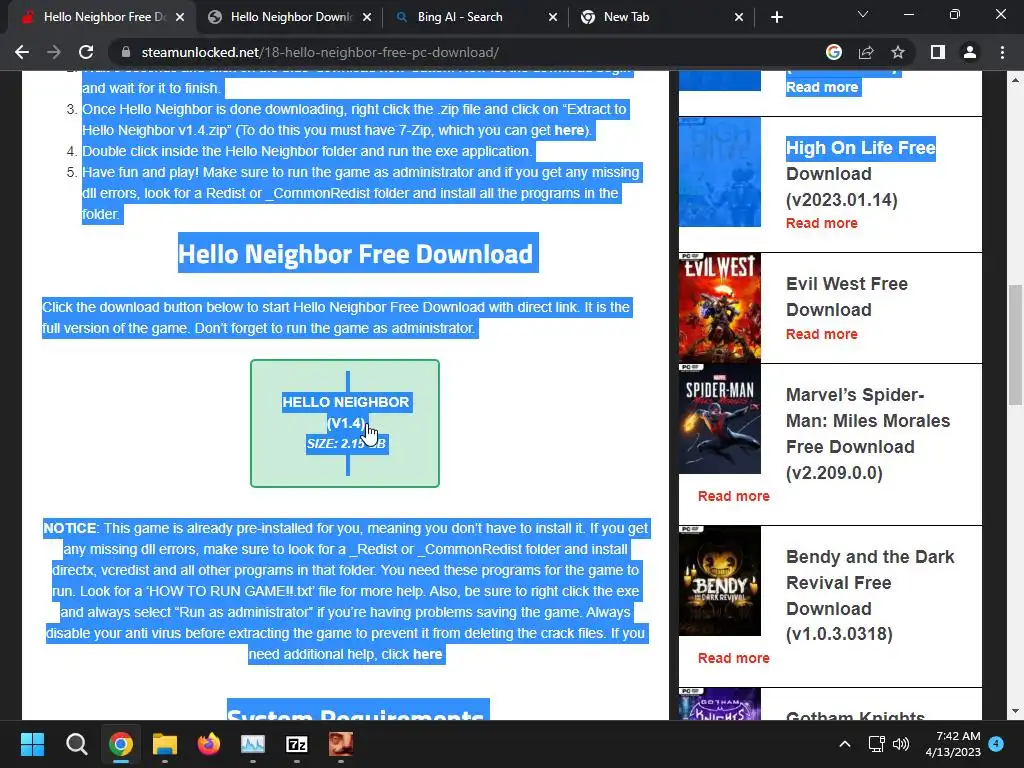1024x768 pixels.
Task: Click the High On Life cover thumbnail
Action: pyautogui.click(x=720, y=172)
